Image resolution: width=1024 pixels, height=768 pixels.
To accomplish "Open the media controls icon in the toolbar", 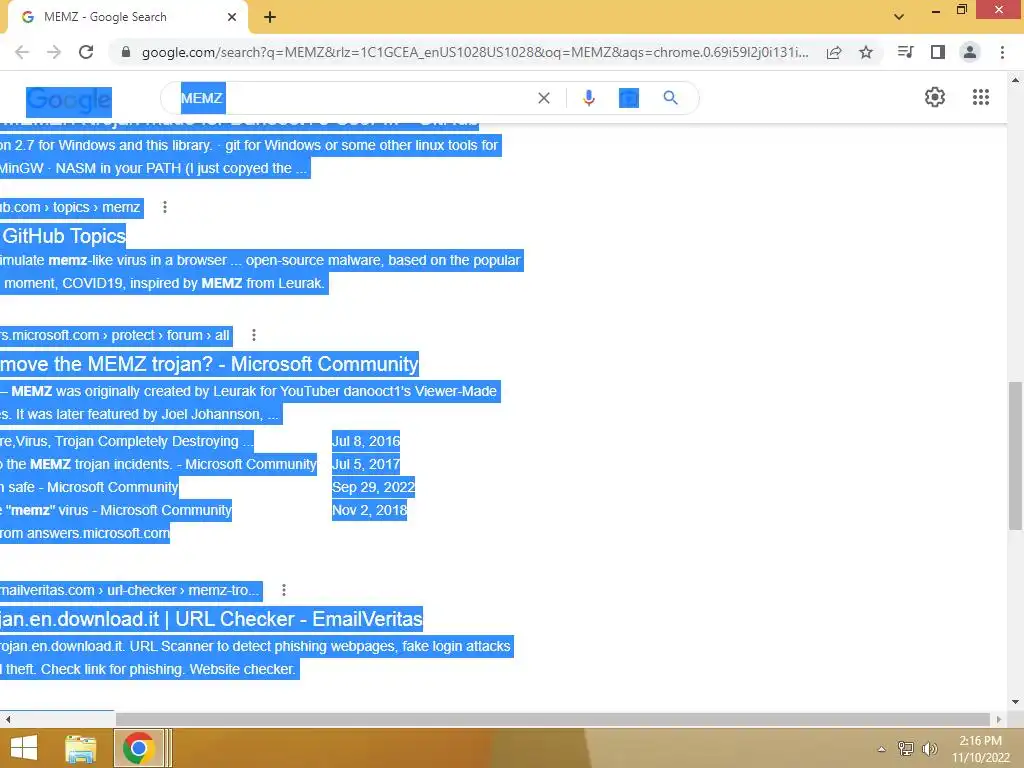I will (905, 52).
